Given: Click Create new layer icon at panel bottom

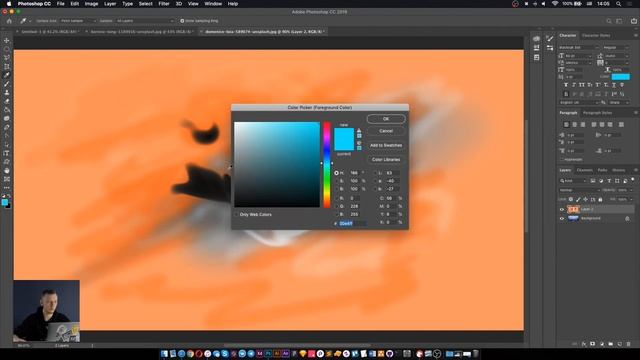Looking at the screenshot, I should tap(619, 344).
